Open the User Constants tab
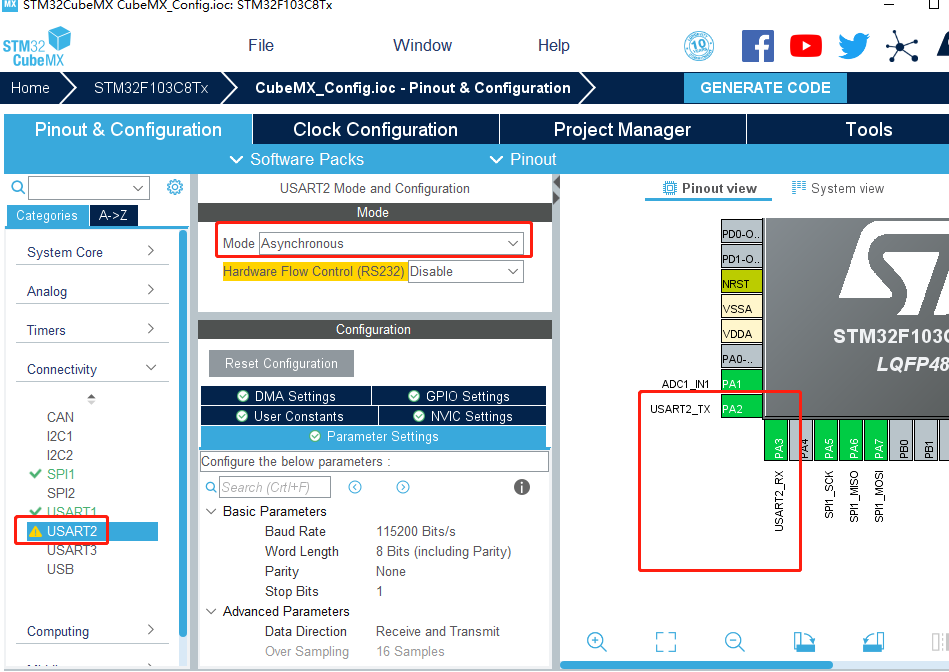The image size is (949, 672). point(289,416)
